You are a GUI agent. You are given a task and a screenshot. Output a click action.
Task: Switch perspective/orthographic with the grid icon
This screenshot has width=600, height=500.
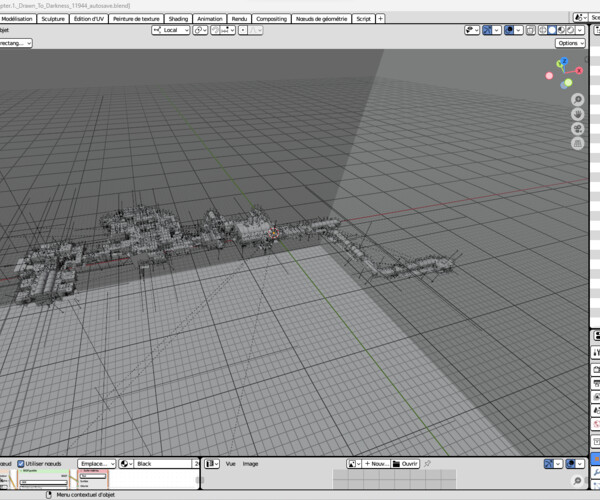578,143
